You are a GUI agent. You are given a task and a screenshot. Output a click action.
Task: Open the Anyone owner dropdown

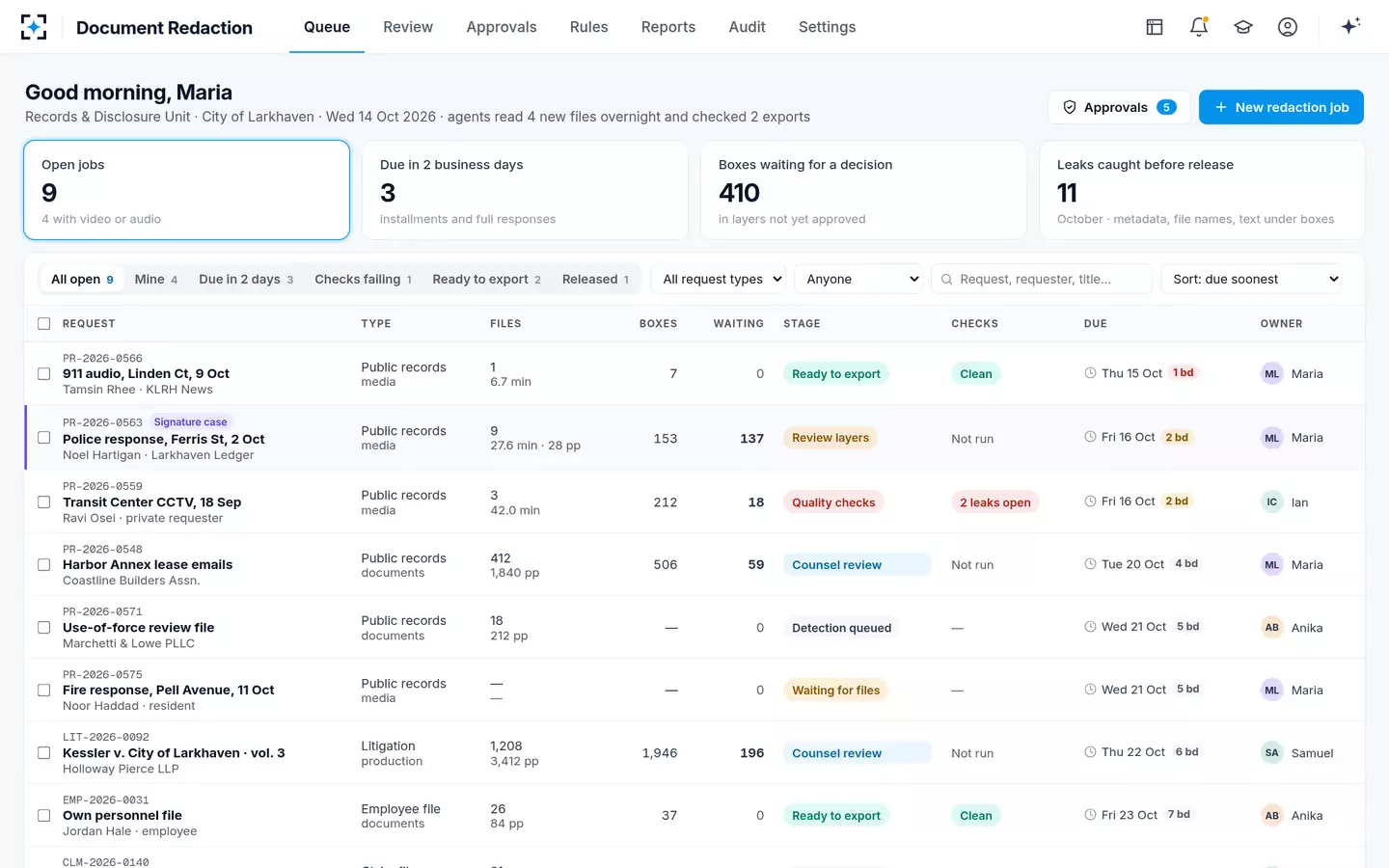(858, 279)
